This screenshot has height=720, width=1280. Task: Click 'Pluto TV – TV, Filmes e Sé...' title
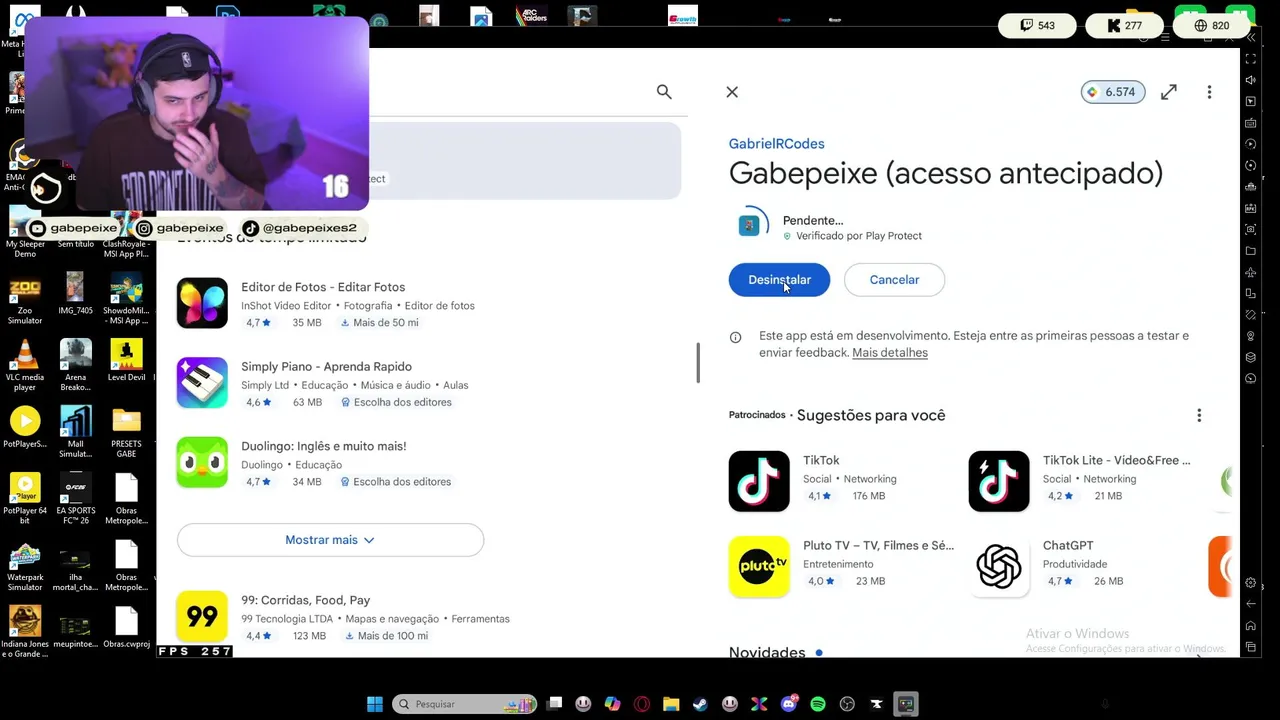(x=878, y=546)
